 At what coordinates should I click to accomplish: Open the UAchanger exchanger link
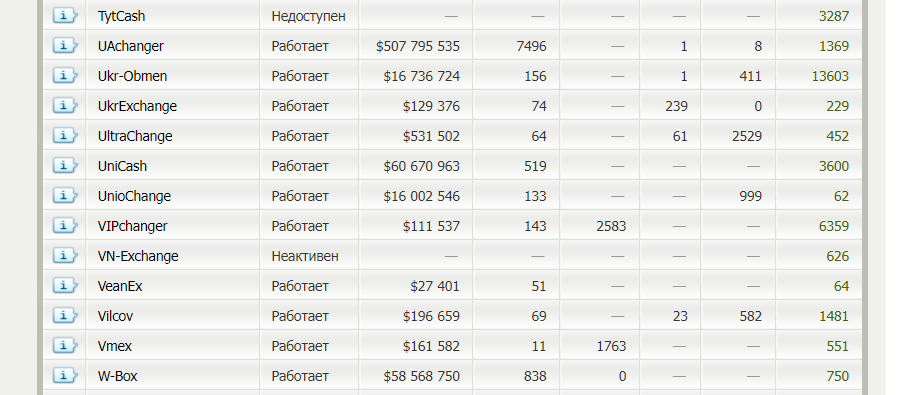click(131, 46)
